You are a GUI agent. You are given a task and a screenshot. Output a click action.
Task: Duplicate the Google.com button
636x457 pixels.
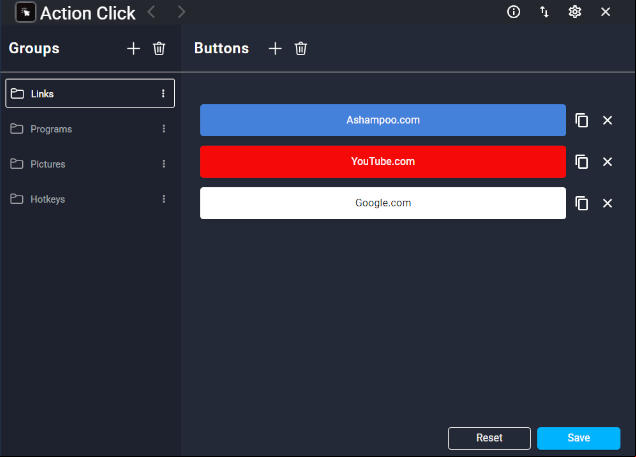(x=582, y=203)
